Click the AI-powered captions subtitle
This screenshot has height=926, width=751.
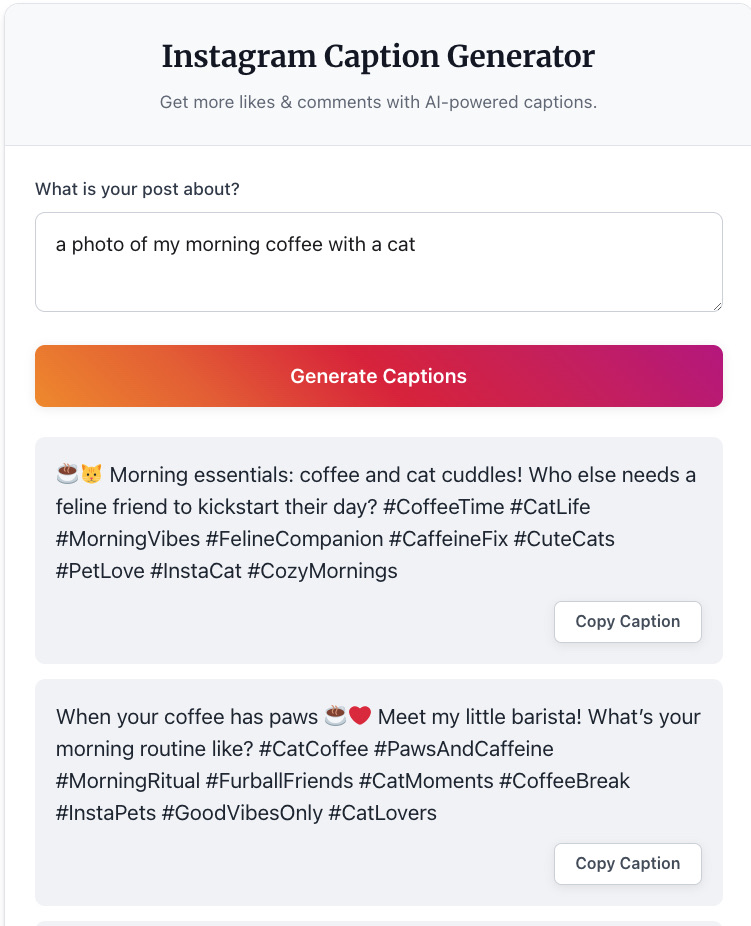click(378, 102)
